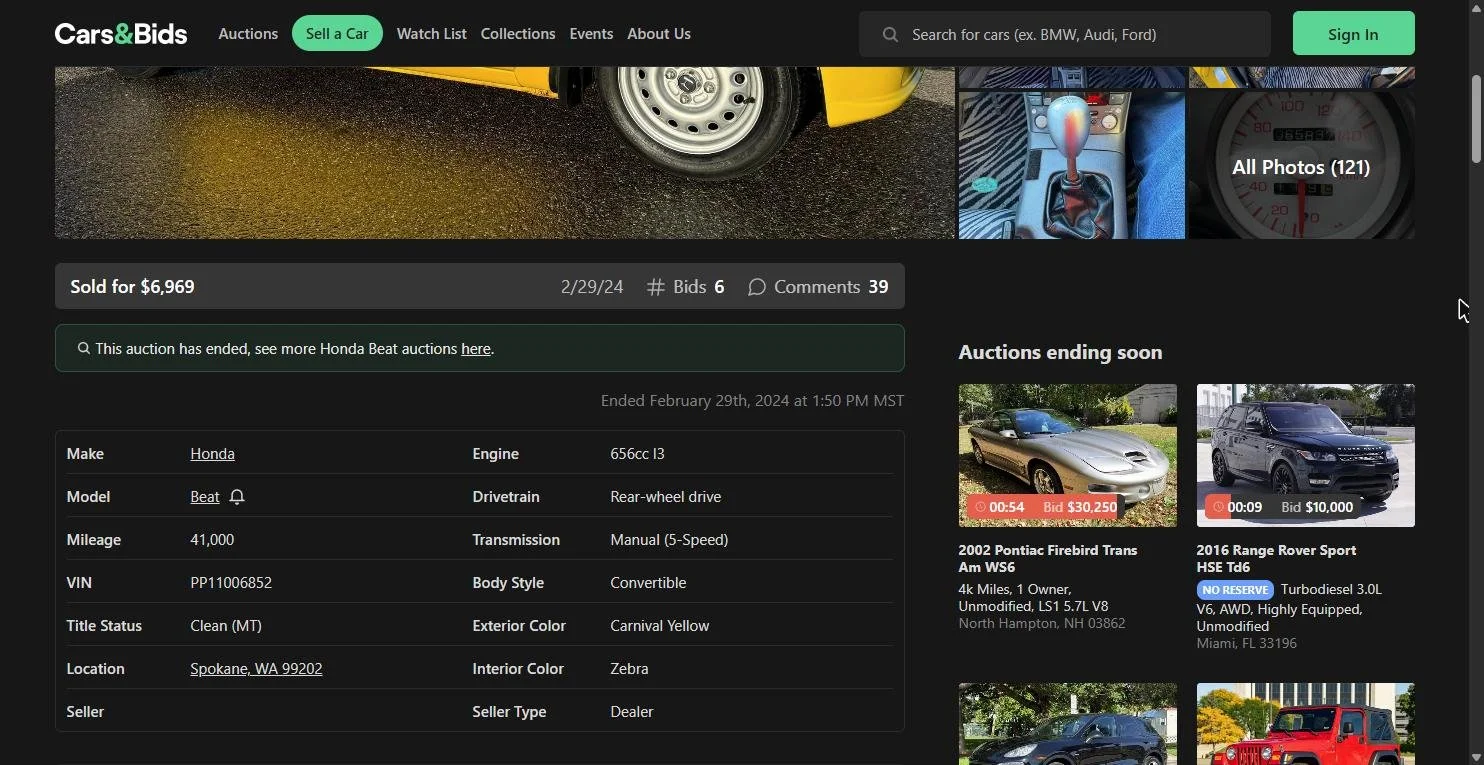
Task: Open Spokane, WA 99202 location link
Action: coord(256,669)
